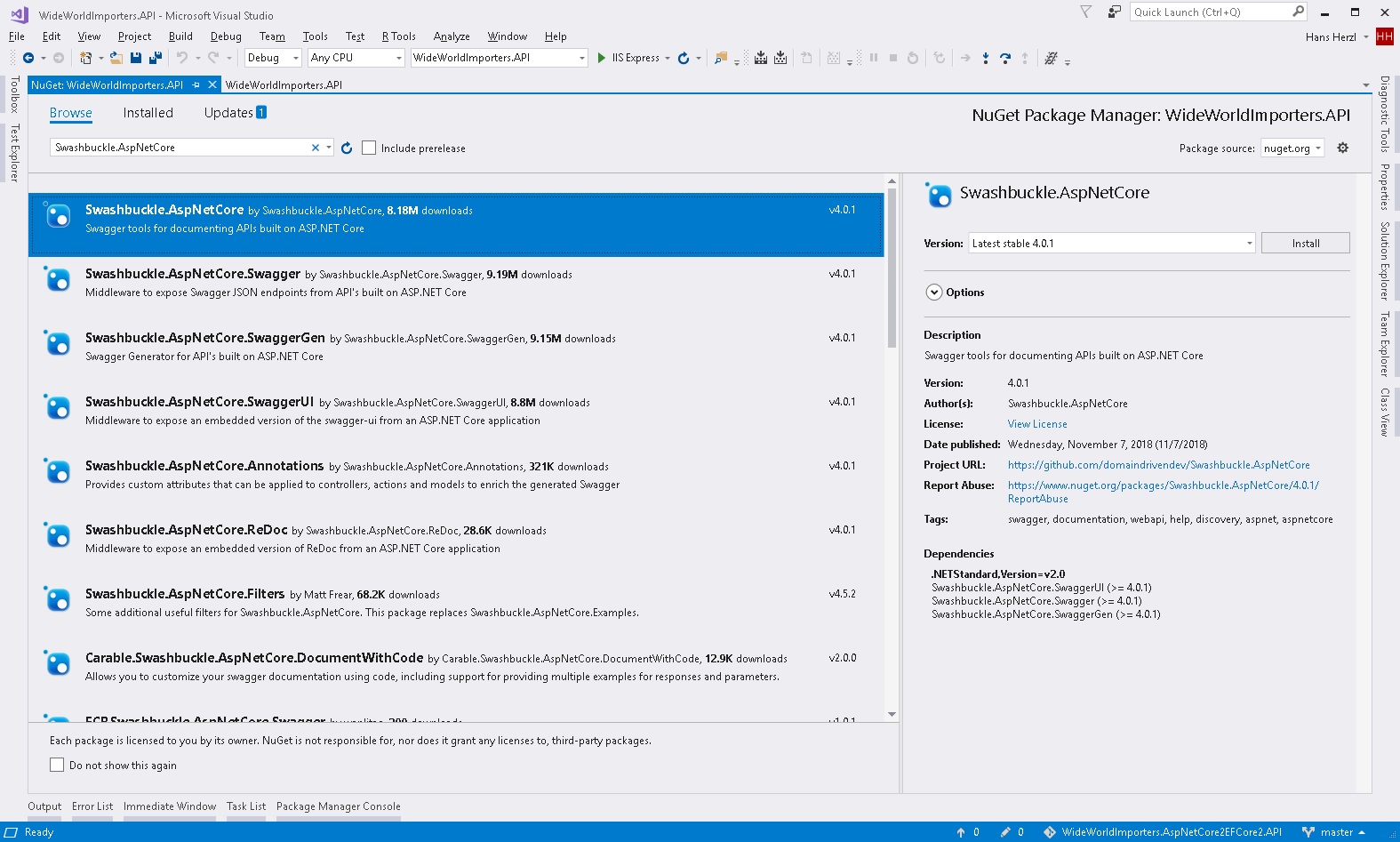The image size is (1400, 842).
Task: Refresh the NuGet package search results
Action: tap(347, 148)
